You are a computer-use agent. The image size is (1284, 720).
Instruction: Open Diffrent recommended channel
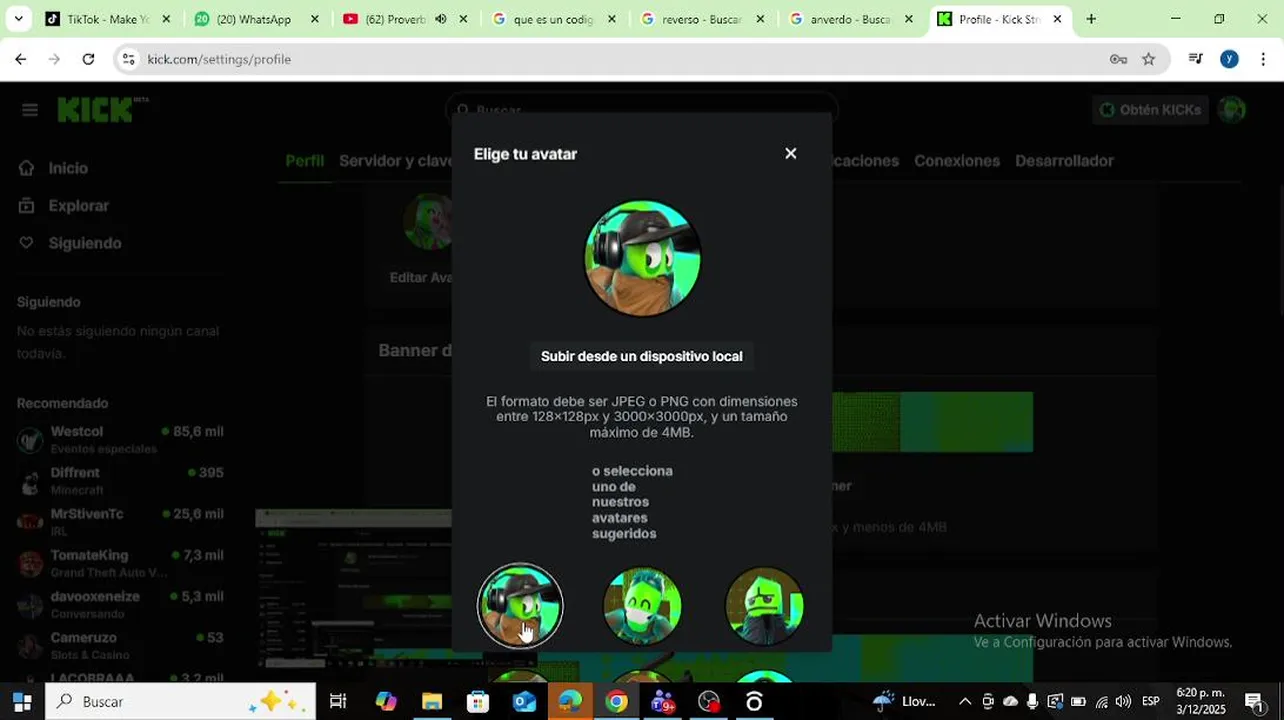click(120, 480)
